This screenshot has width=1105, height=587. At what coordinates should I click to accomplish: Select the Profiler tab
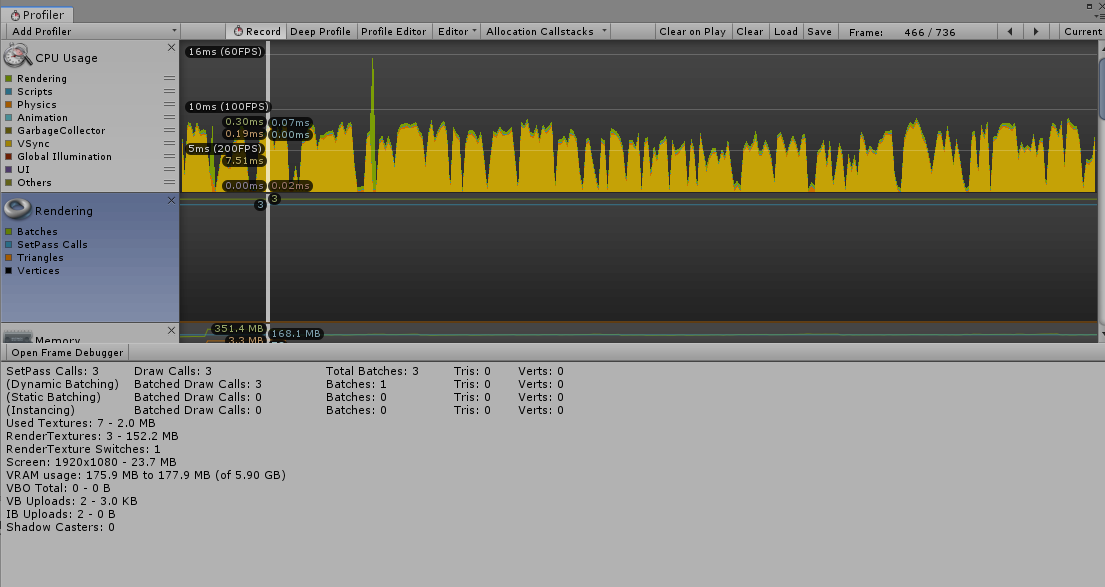tap(37, 15)
